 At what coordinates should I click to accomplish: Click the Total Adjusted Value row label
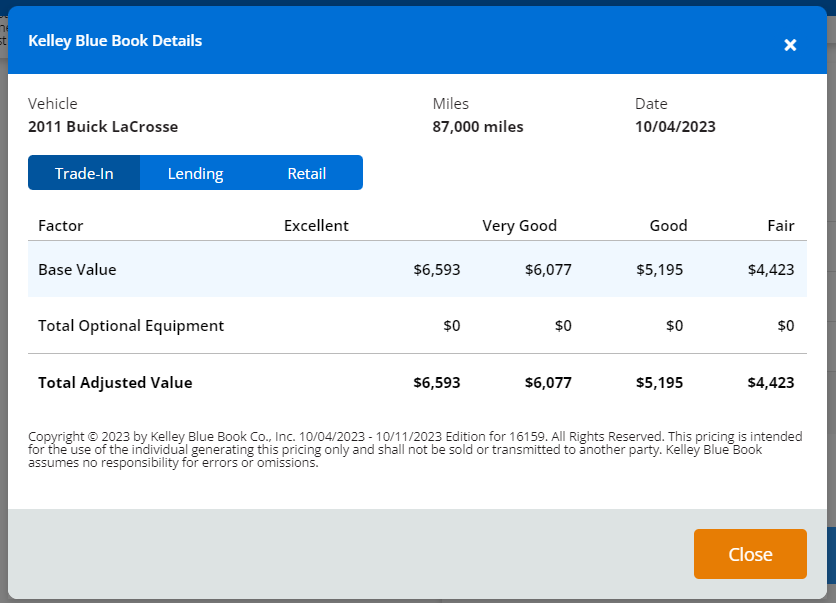click(115, 383)
